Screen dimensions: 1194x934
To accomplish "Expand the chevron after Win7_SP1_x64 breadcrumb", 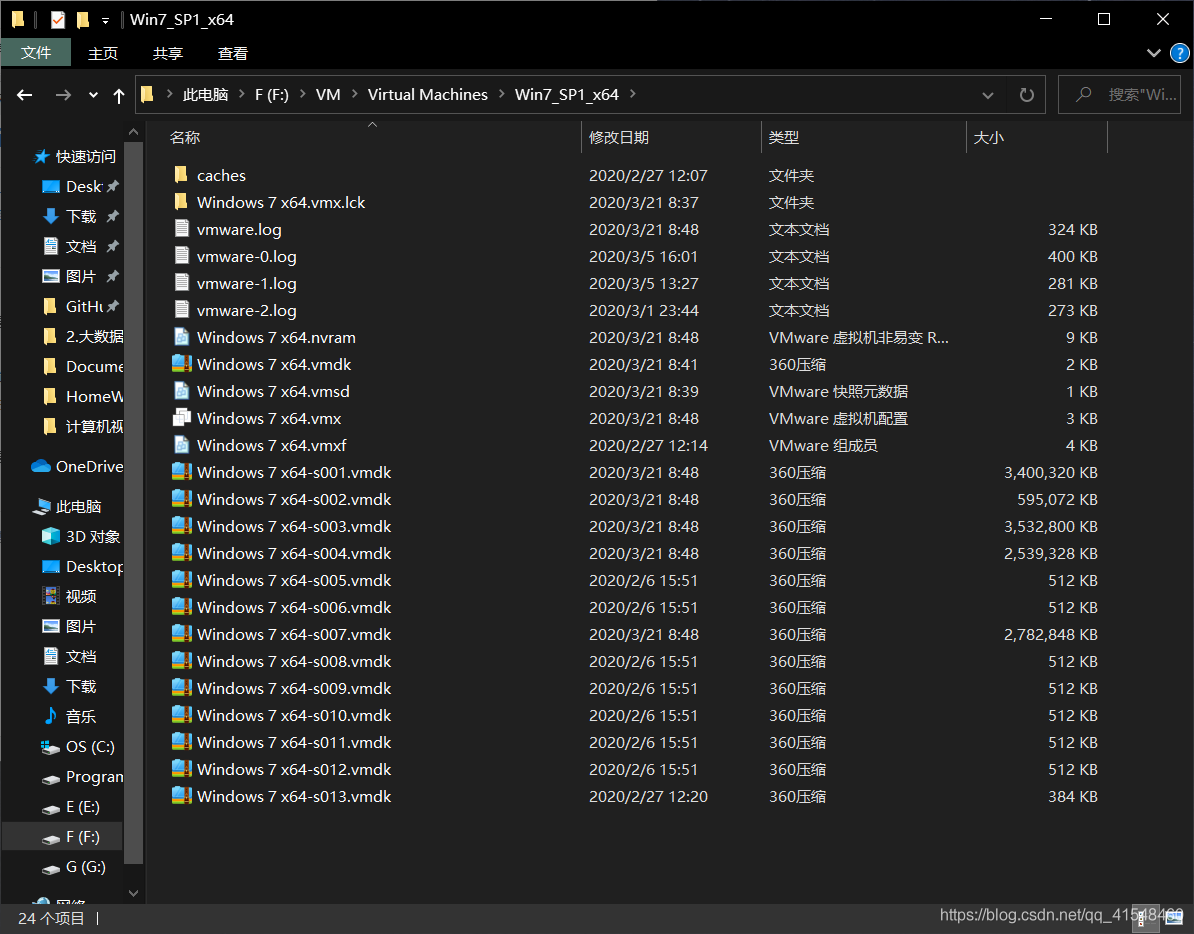I will pyautogui.click(x=633, y=94).
